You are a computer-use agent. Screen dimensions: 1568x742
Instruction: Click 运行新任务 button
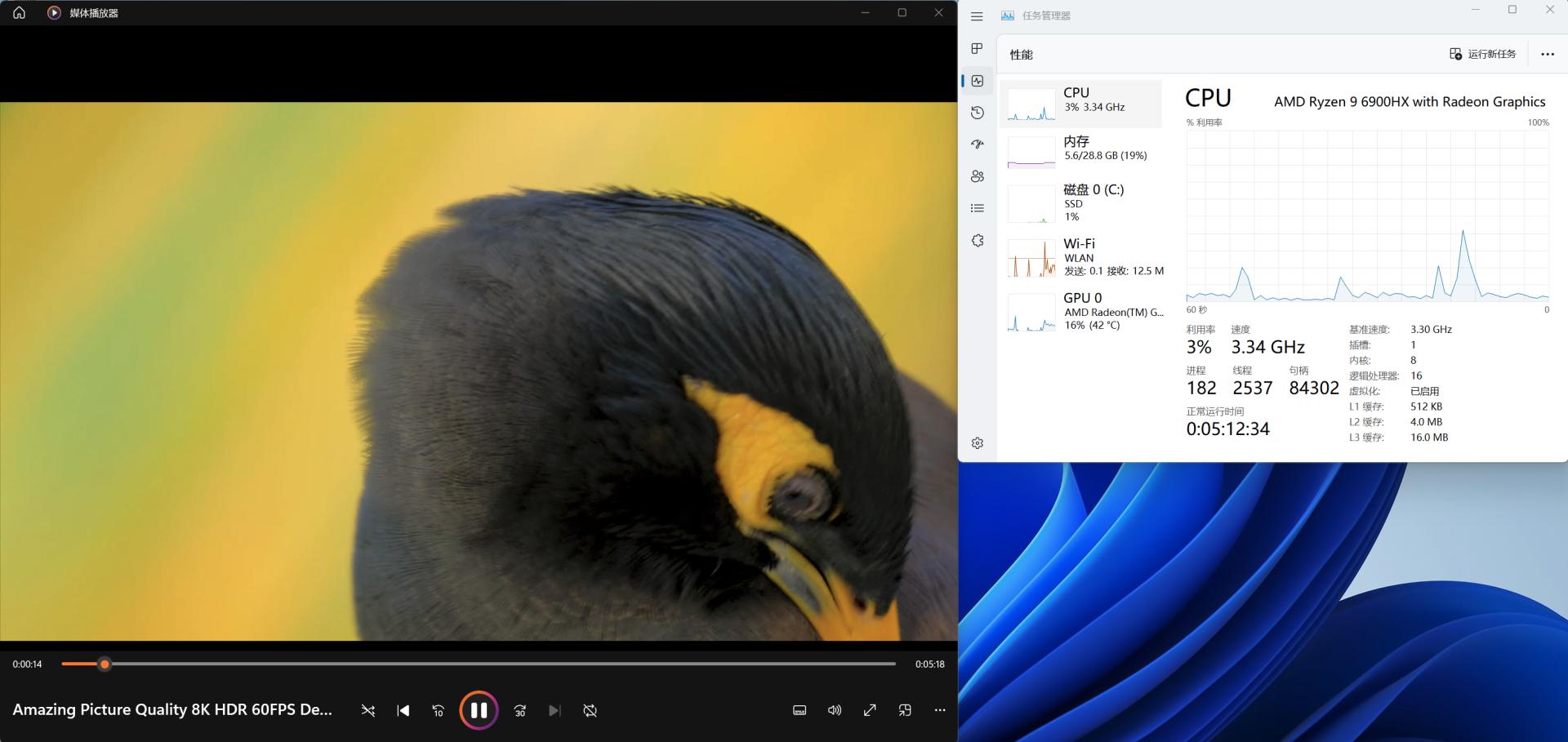coord(1482,55)
